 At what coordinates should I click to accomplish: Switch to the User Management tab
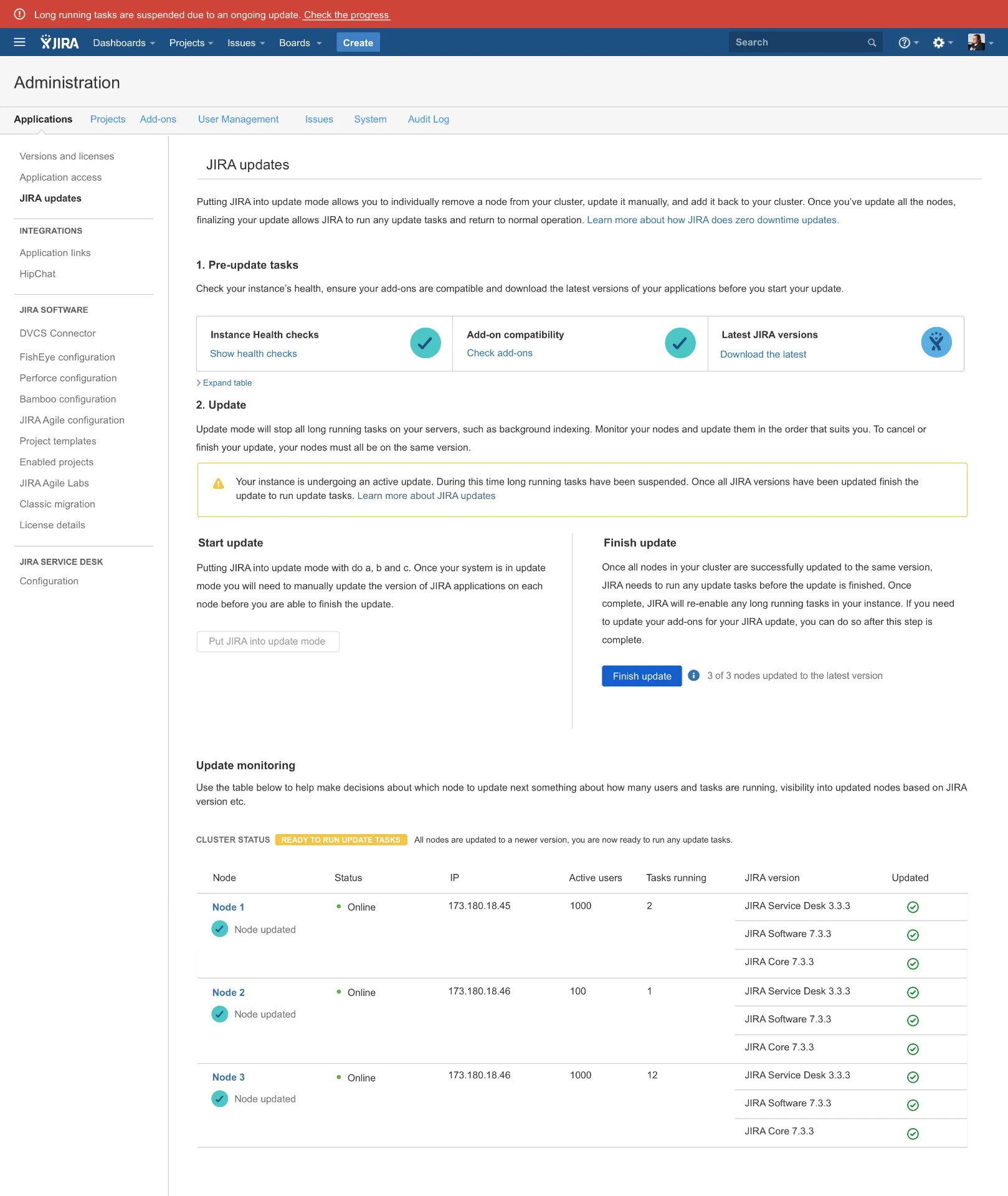(x=239, y=119)
